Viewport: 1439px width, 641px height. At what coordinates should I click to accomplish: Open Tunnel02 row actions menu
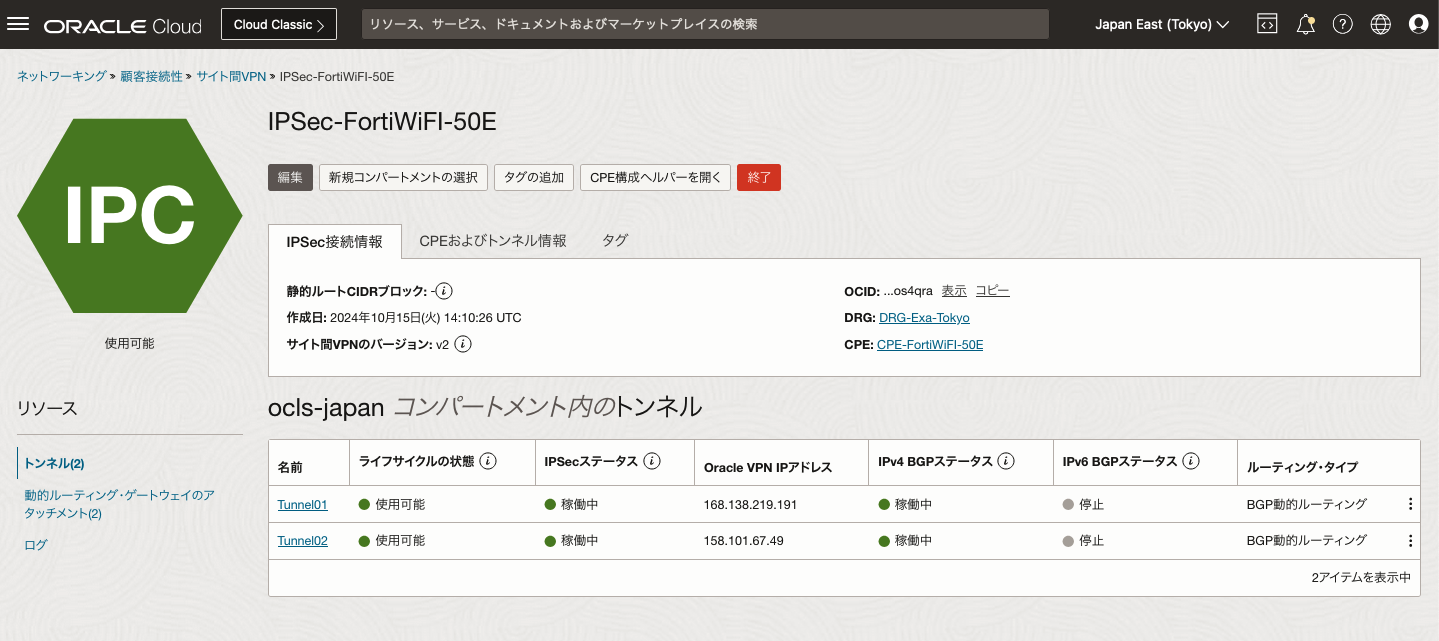[1410, 540]
